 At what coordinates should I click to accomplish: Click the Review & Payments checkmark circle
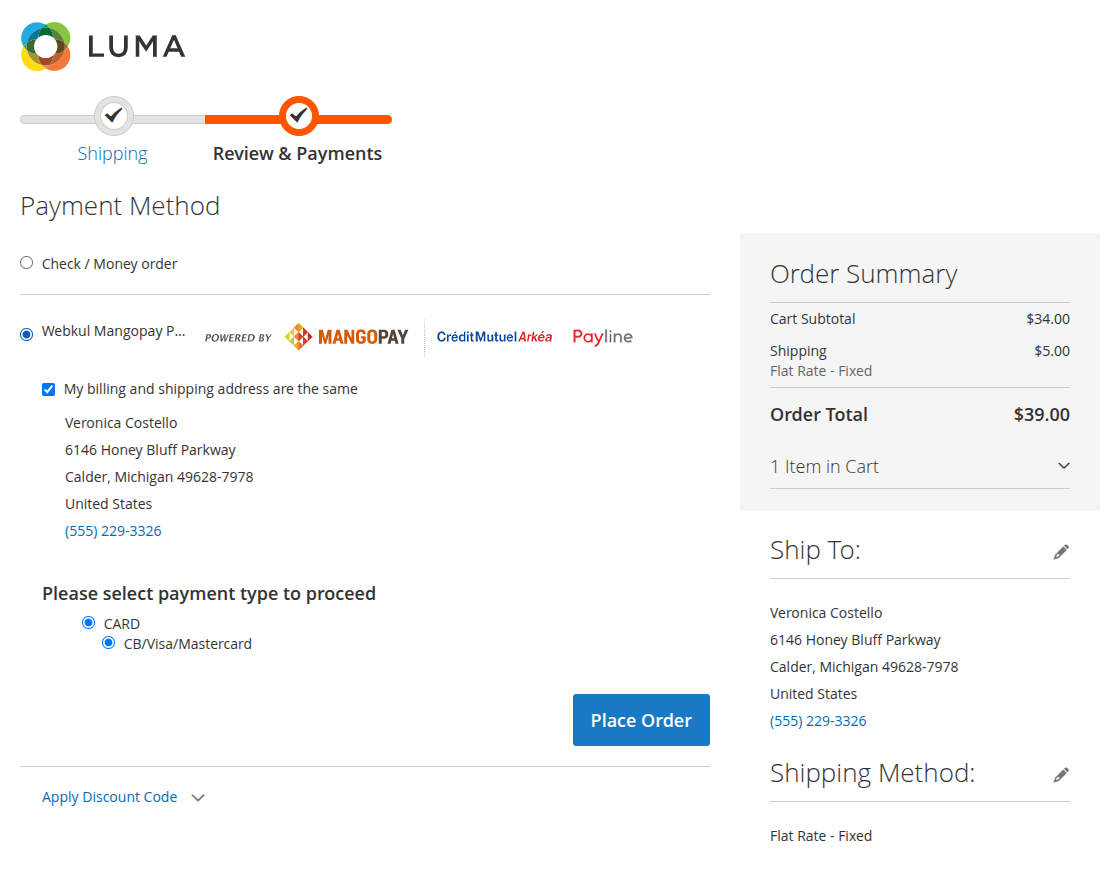pos(298,115)
